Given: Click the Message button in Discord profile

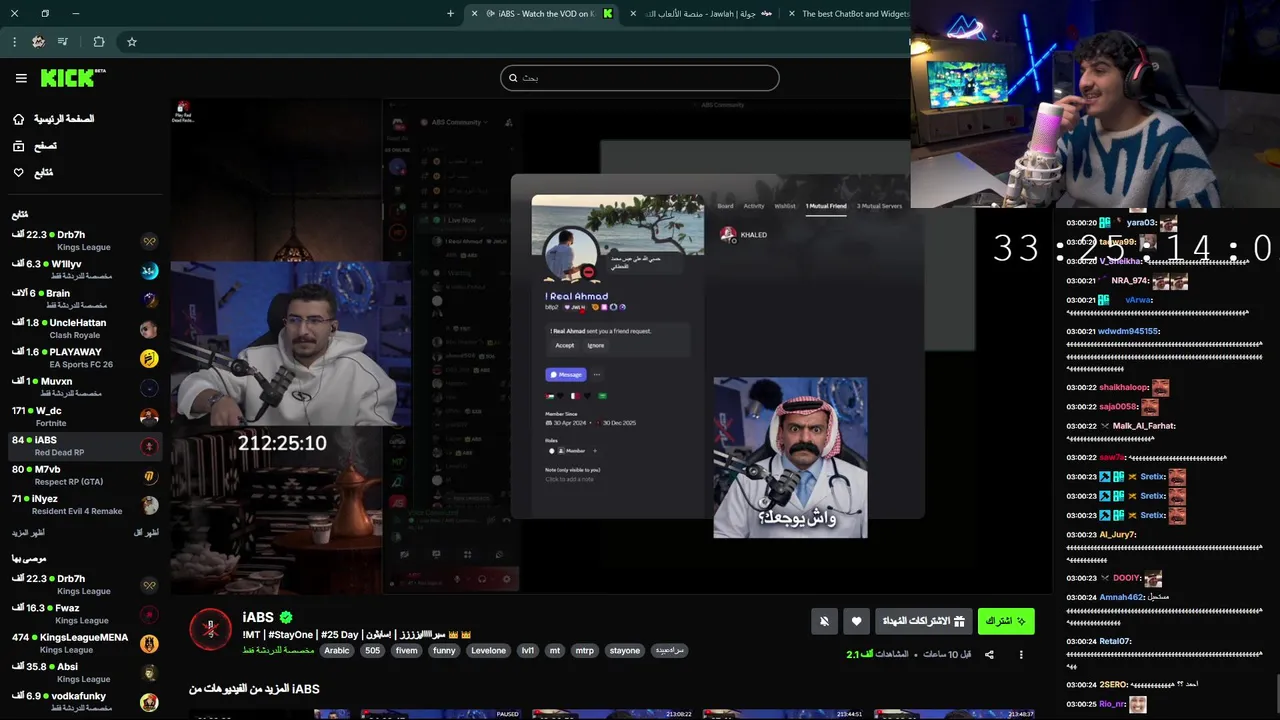Looking at the screenshot, I should click(566, 375).
